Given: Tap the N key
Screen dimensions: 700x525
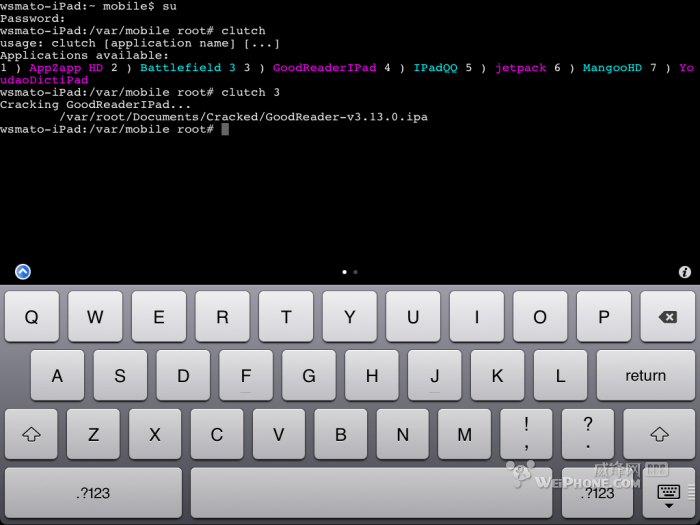Looking at the screenshot, I should 403,433.
